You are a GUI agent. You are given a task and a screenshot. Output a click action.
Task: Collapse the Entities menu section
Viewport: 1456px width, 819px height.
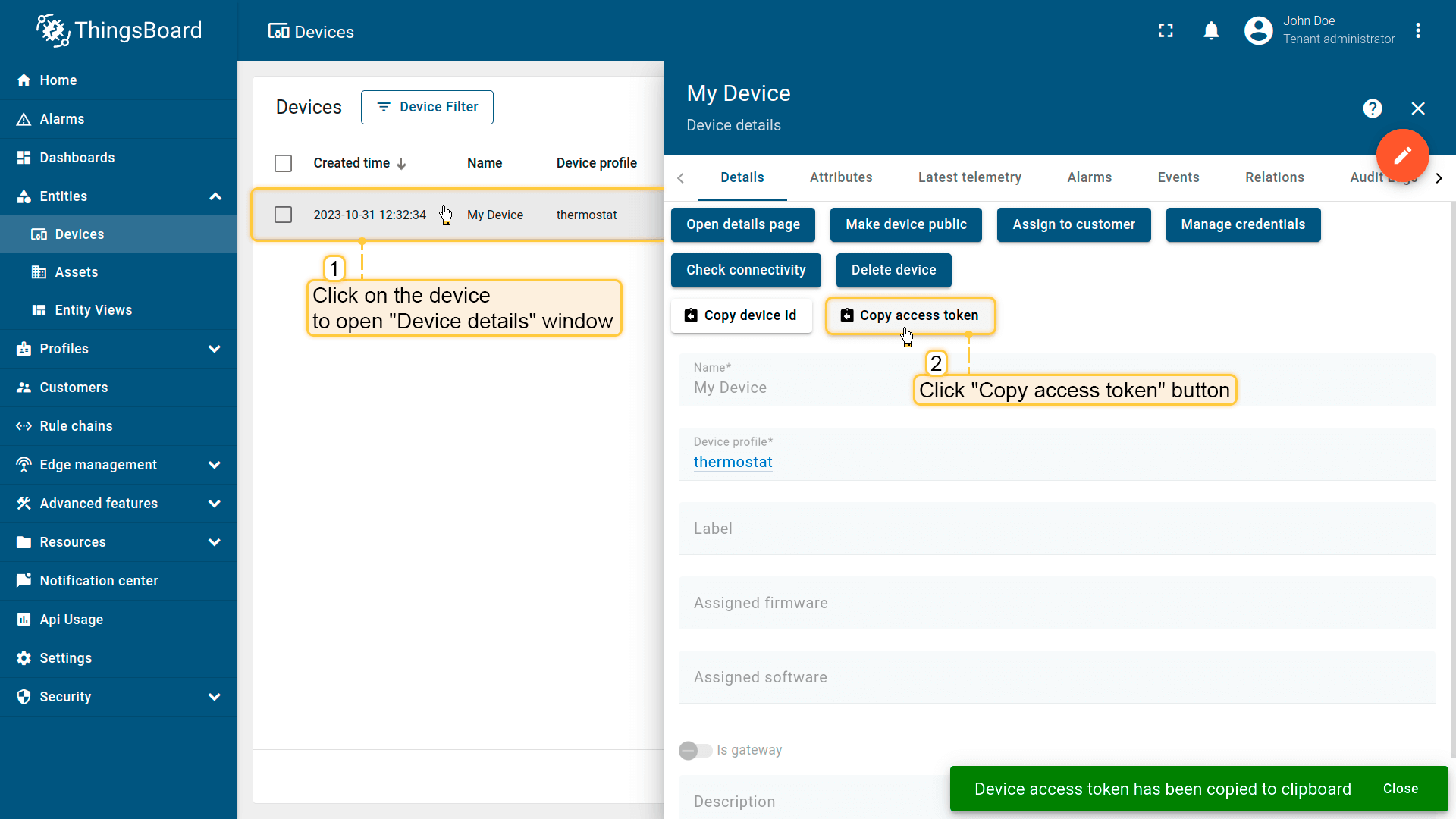215,196
